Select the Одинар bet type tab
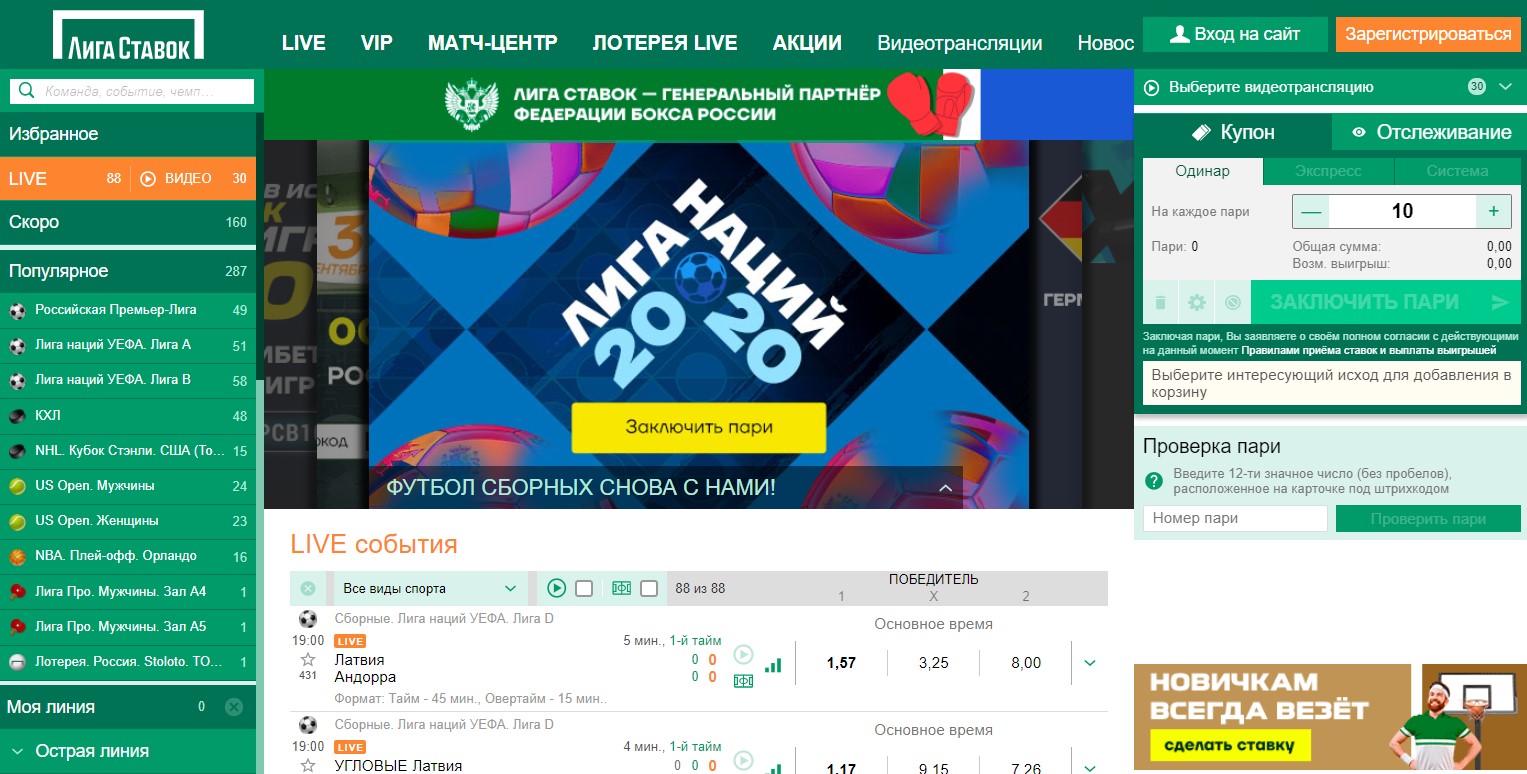Viewport: 1527px width, 774px height. [x=1203, y=171]
